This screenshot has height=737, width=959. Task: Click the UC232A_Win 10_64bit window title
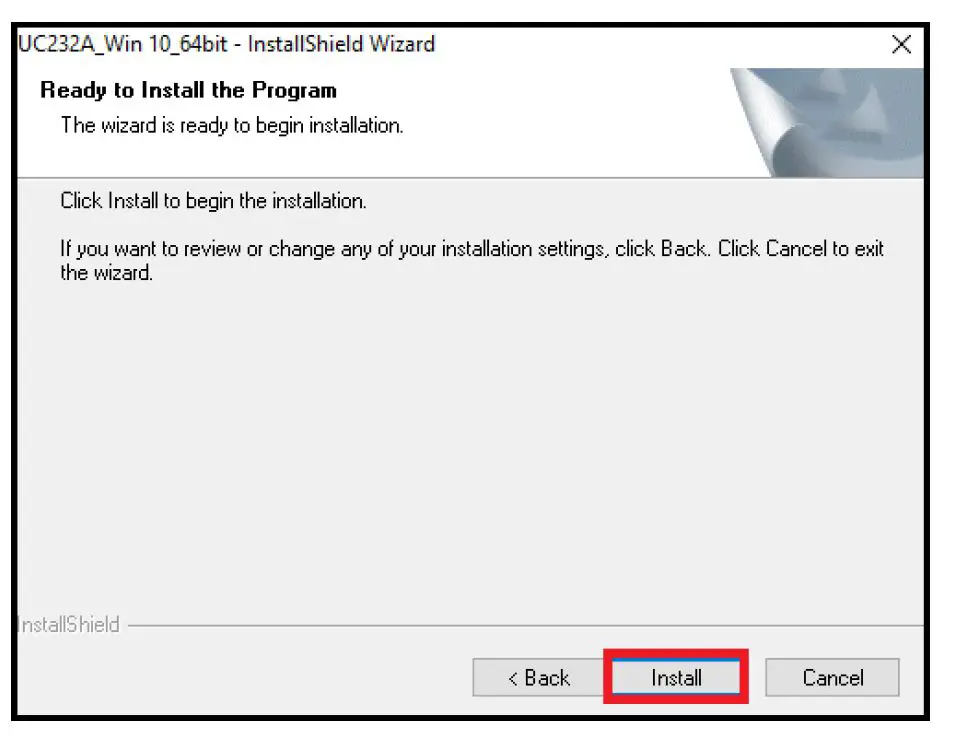[x=226, y=44]
